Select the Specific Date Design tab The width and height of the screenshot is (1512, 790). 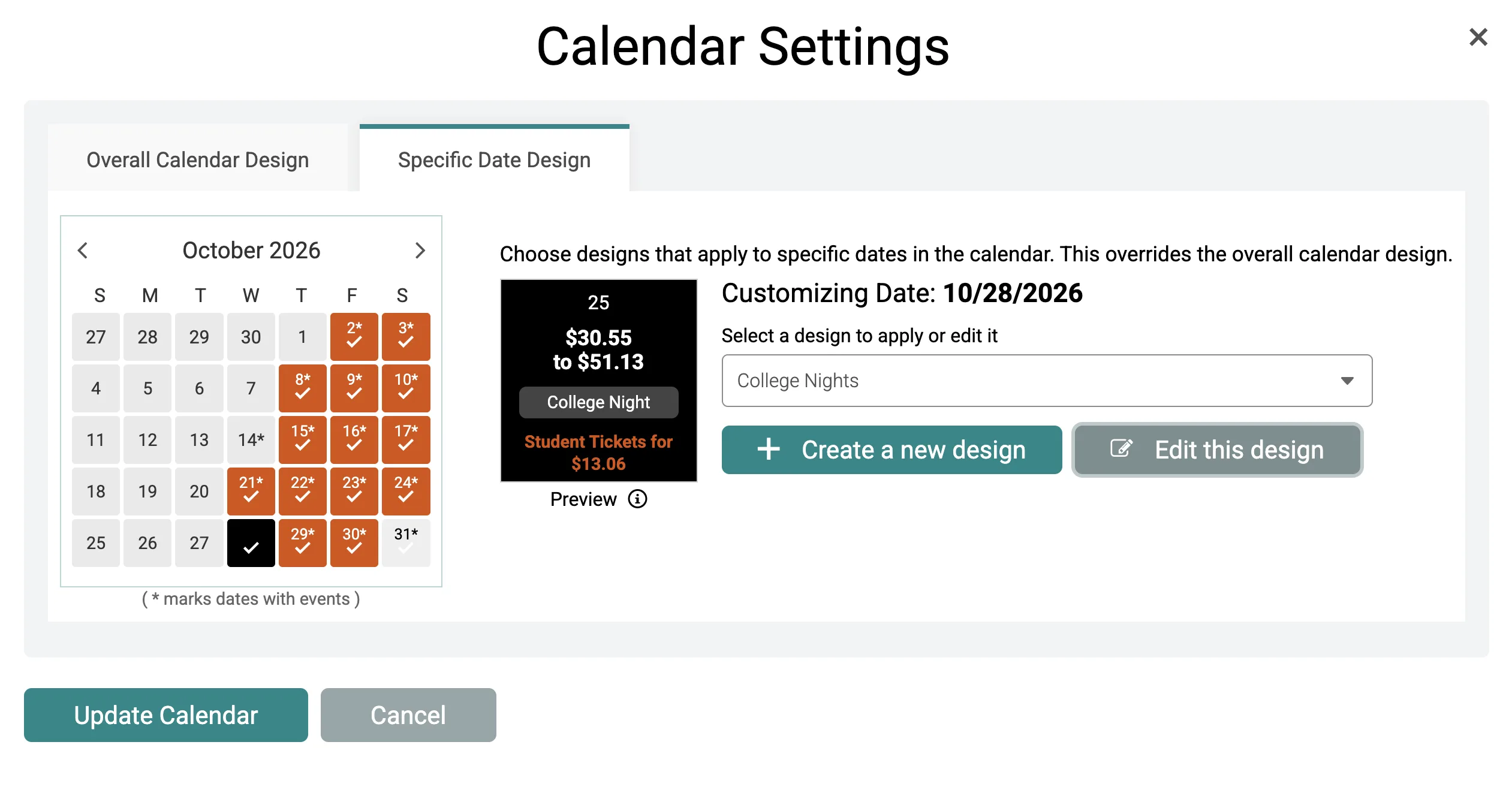[495, 159]
